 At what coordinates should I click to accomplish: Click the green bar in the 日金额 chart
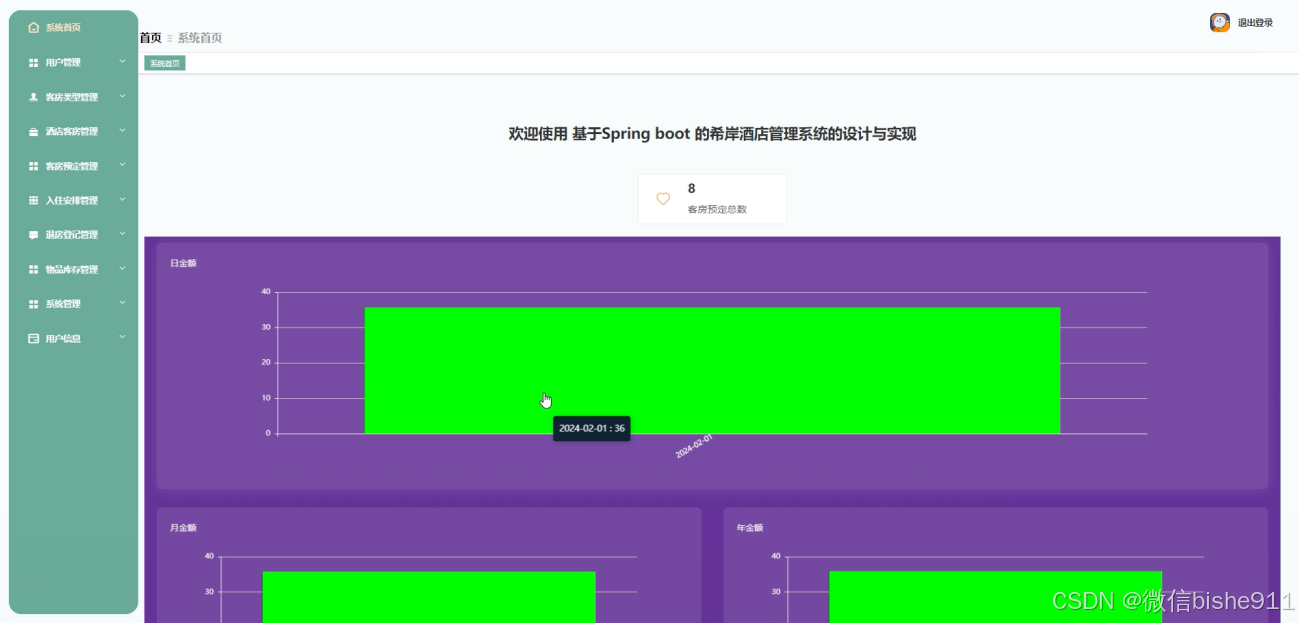pos(712,370)
